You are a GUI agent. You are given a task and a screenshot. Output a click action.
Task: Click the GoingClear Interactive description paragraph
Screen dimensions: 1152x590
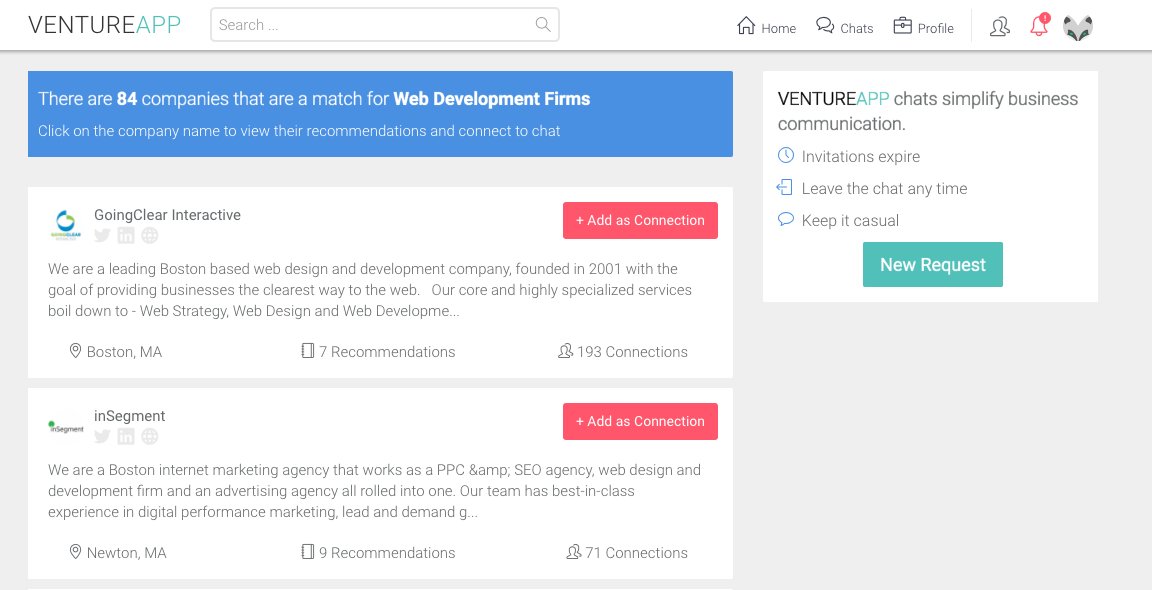[x=370, y=290]
